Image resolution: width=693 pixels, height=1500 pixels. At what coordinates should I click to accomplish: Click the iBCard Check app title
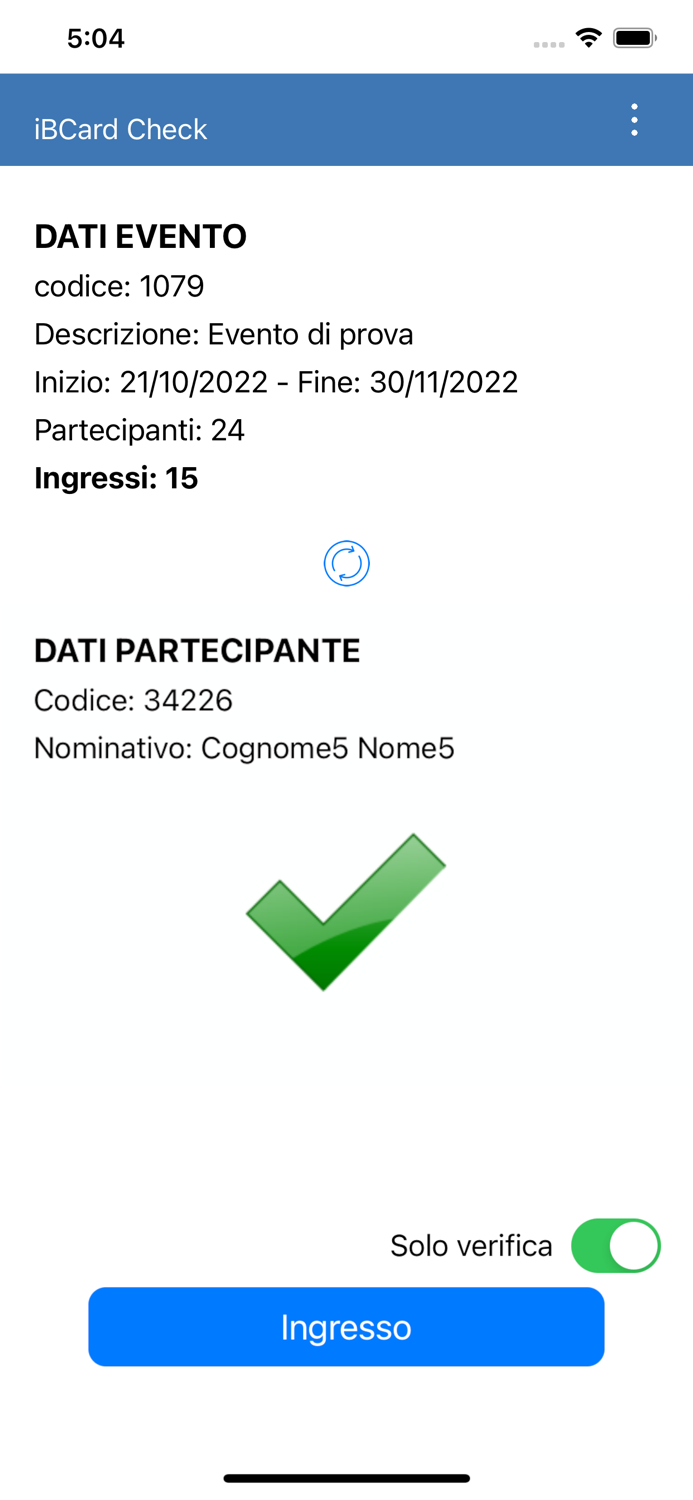tap(120, 130)
